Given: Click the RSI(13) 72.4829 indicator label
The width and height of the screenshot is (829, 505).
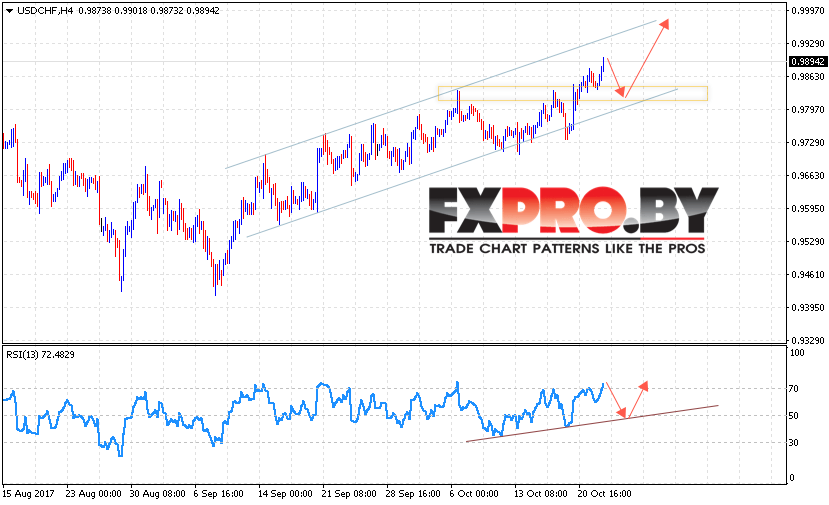Looking at the screenshot, I should click(40, 355).
